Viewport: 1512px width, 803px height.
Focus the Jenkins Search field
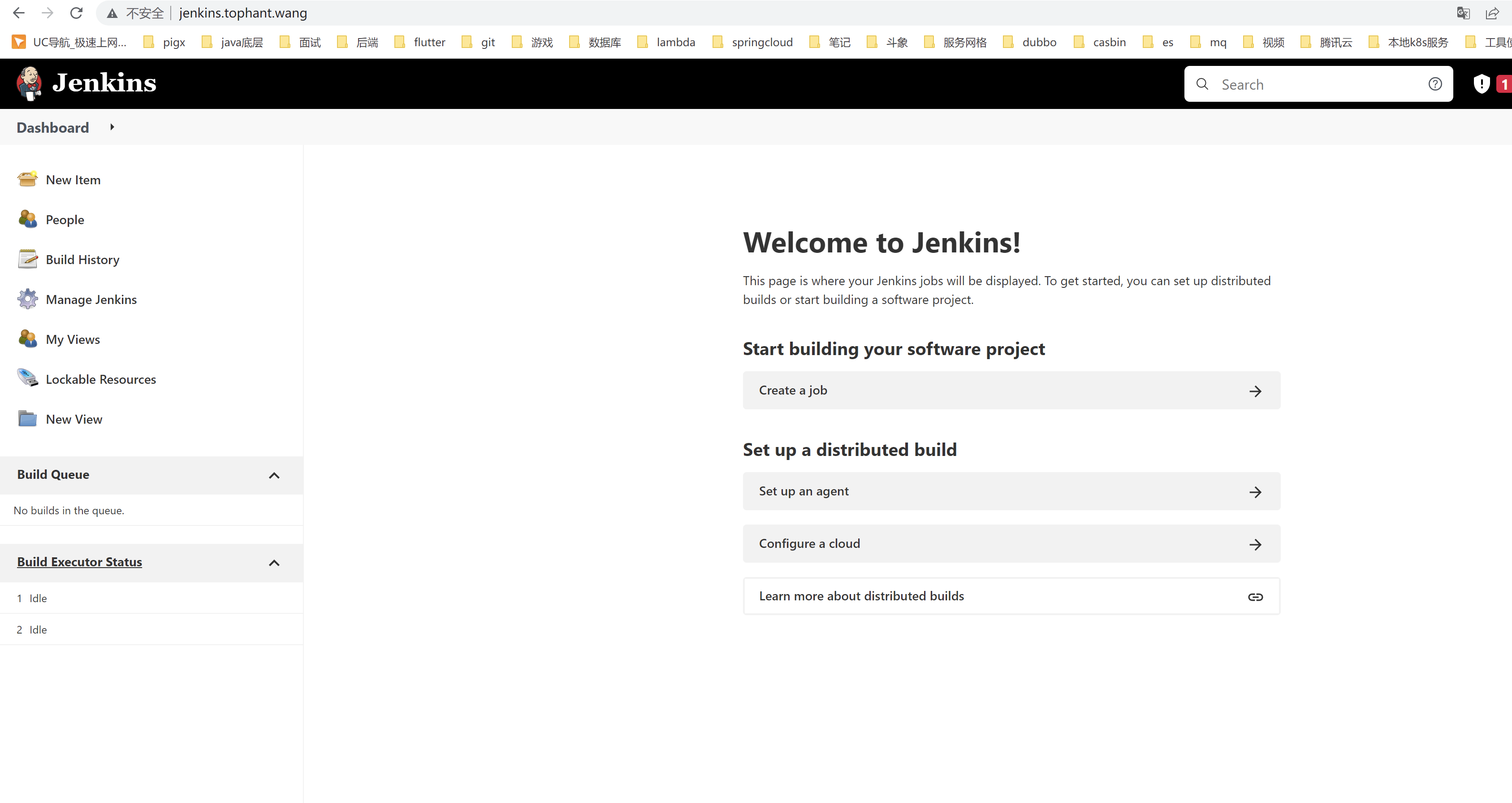coord(1315,85)
